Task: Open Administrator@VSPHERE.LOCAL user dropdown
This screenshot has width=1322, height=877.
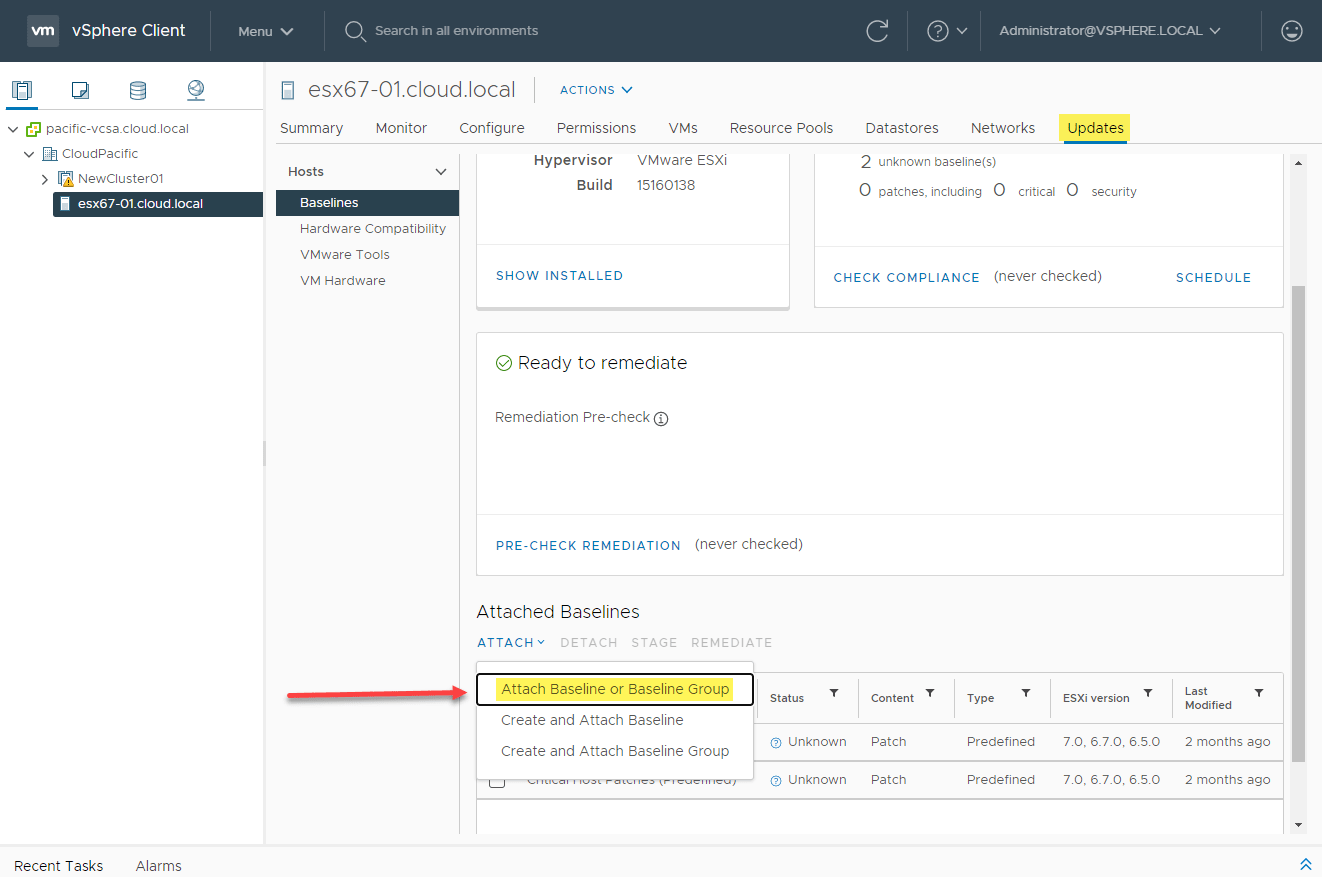Action: [1110, 31]
